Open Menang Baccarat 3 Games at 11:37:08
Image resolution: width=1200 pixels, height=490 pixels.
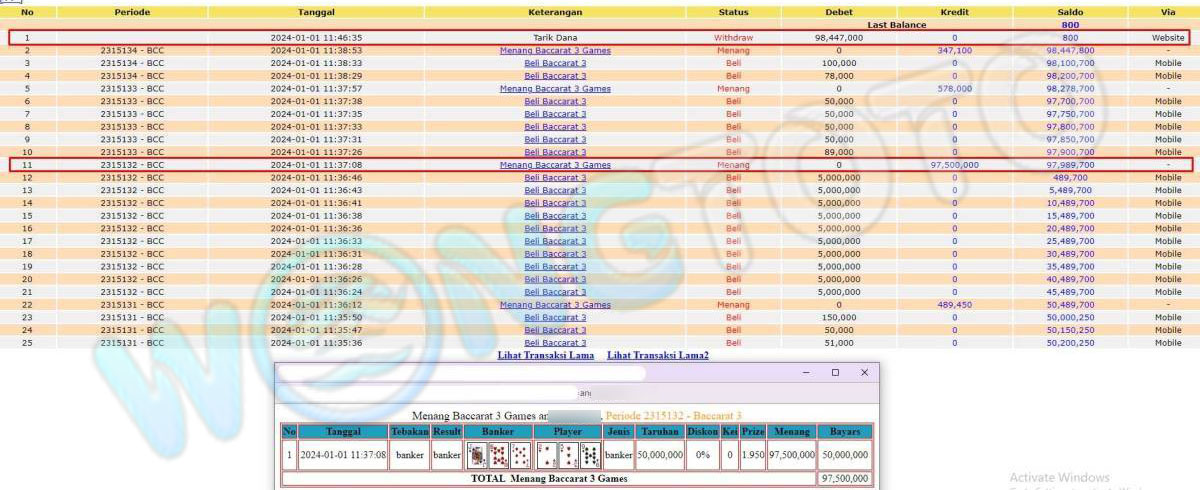click(x=555, y=165)
